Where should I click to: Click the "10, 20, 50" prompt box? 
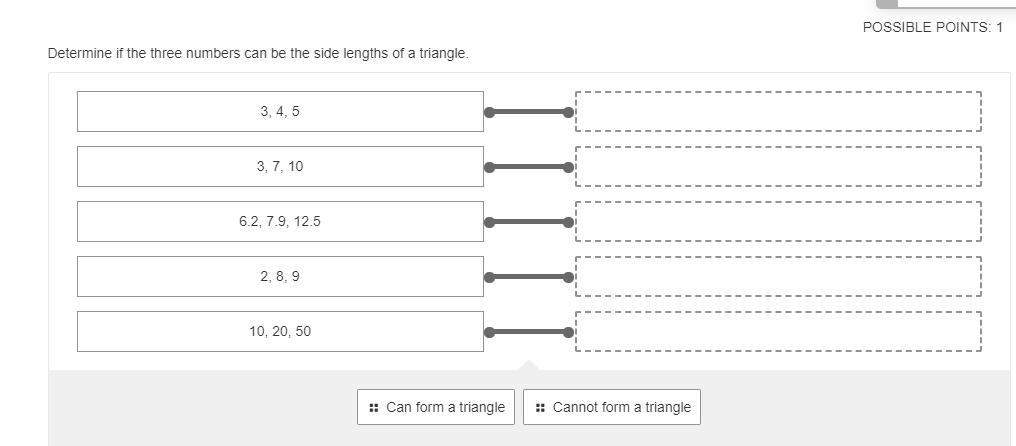click(x=280, y=332)
